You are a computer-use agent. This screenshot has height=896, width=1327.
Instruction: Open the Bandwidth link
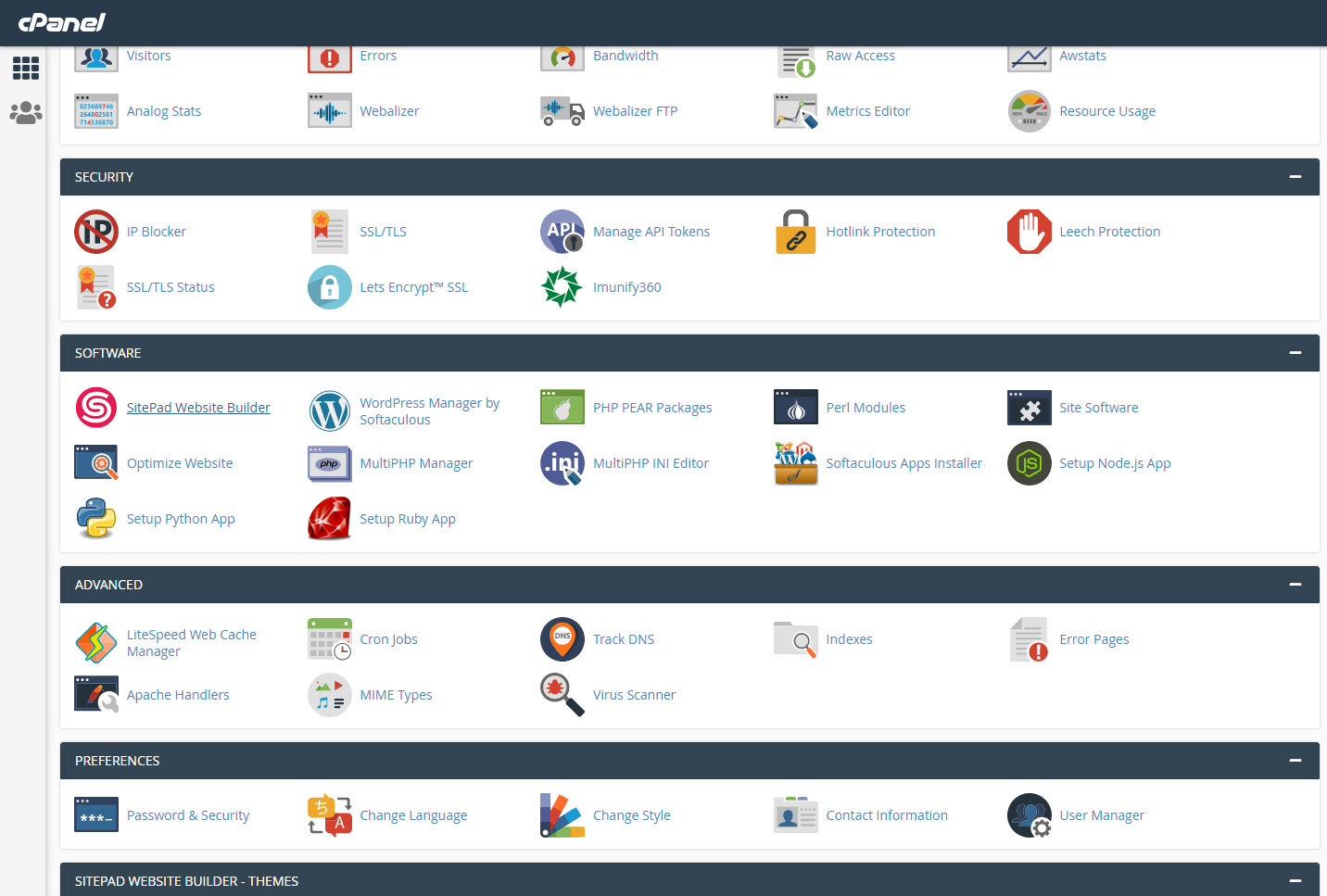pos(626,56)
